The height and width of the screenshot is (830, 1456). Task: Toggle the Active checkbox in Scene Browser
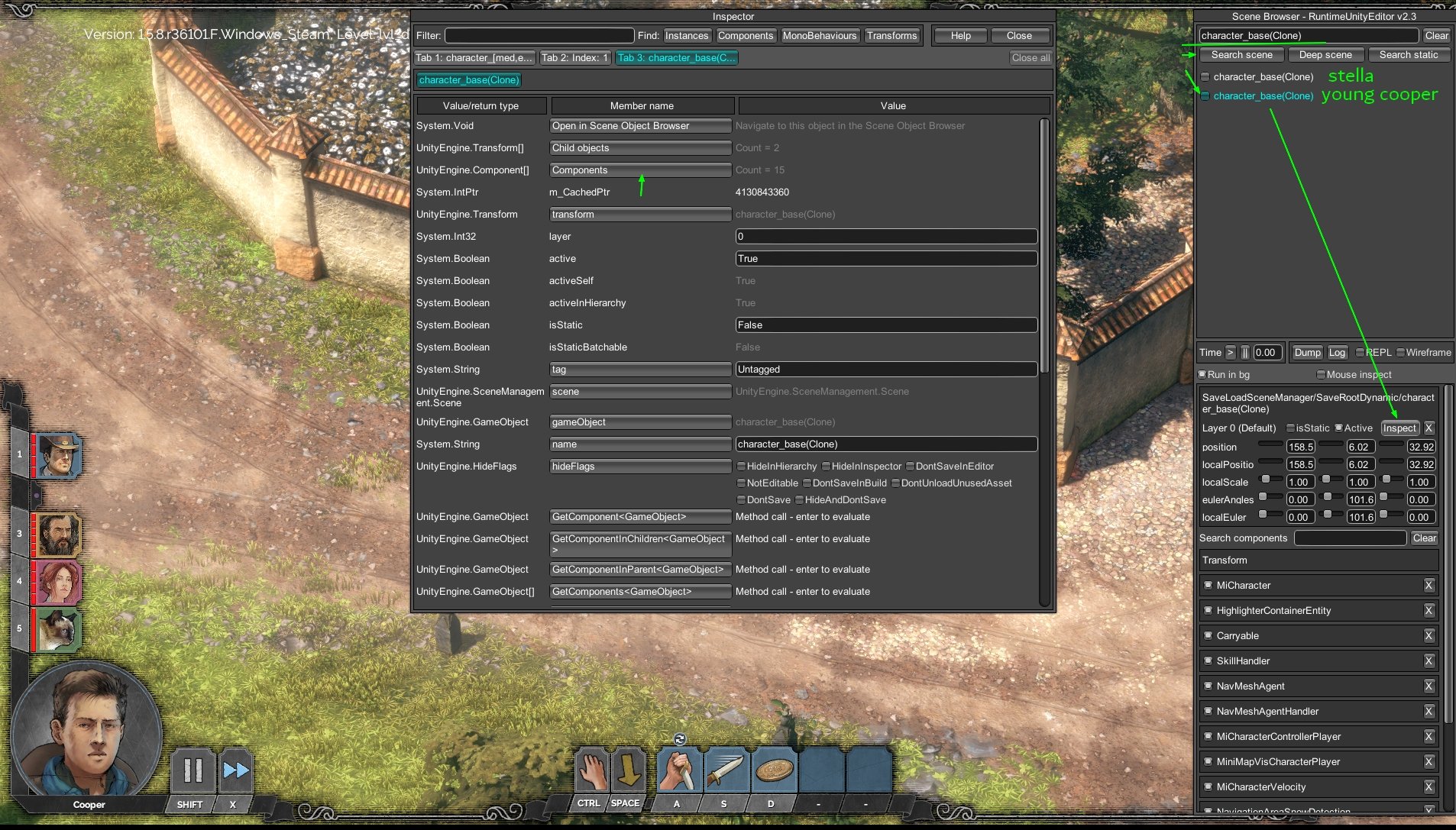click(1338, 428)
